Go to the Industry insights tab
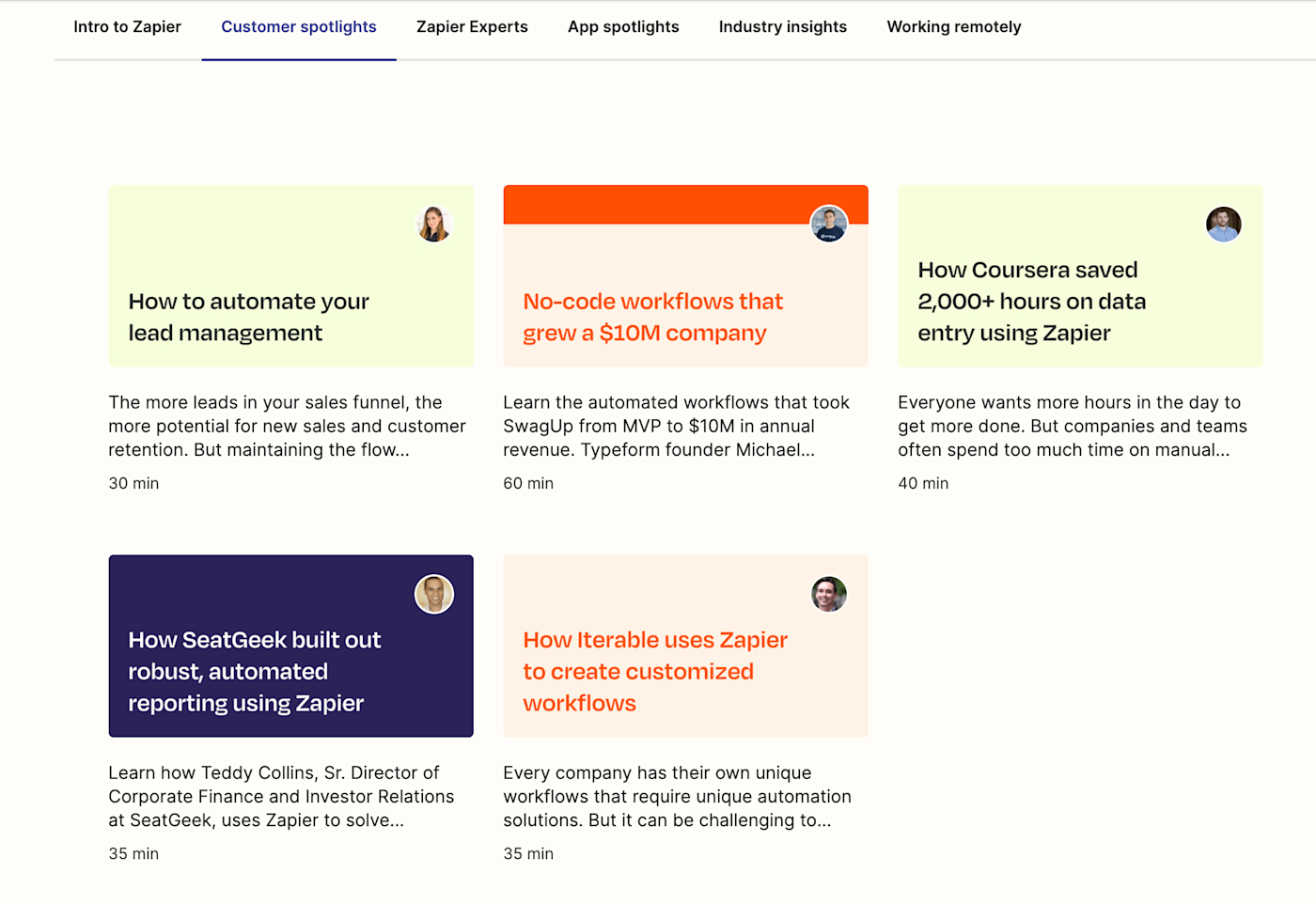This screenshot has height=904, width=1316. [783, 27]
